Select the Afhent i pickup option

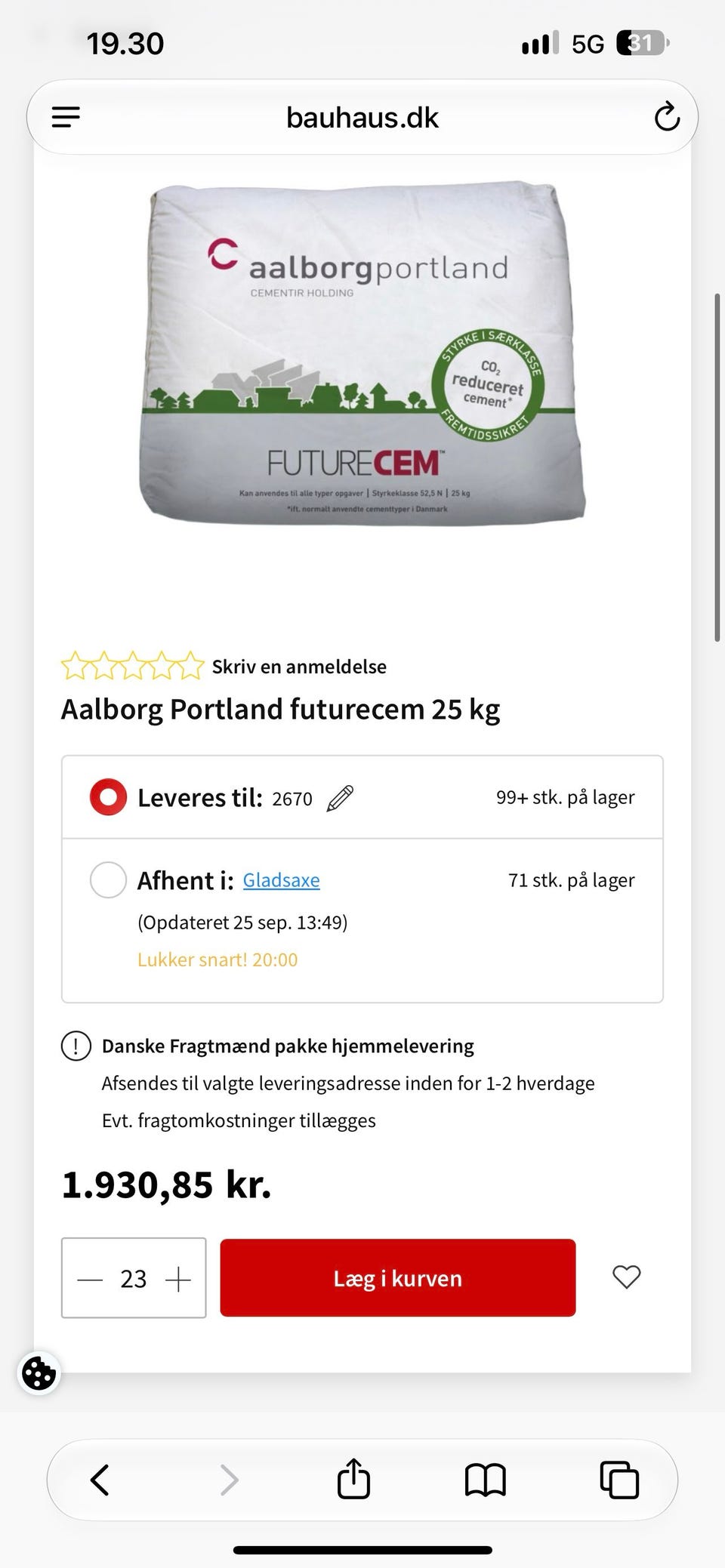108,879
